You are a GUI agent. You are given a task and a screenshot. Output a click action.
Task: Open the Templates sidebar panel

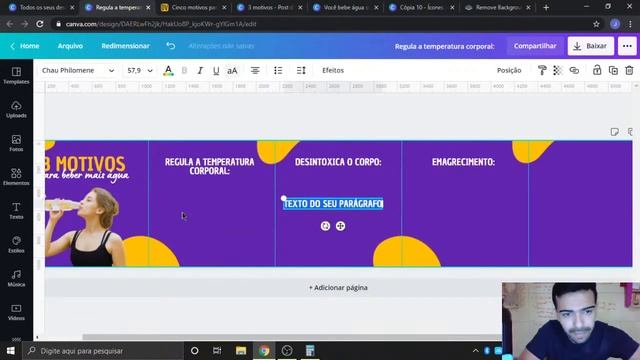coord(16,76)
